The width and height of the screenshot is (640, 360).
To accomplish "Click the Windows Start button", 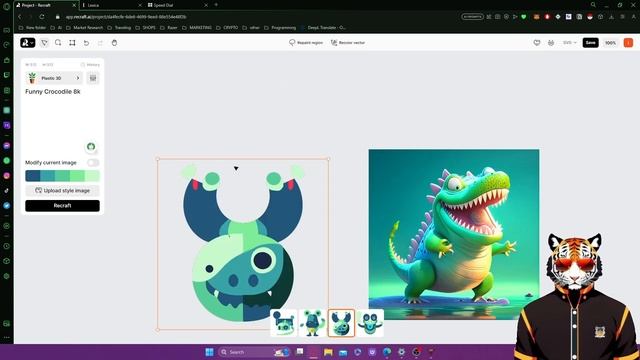I will [x=209, y=352].
